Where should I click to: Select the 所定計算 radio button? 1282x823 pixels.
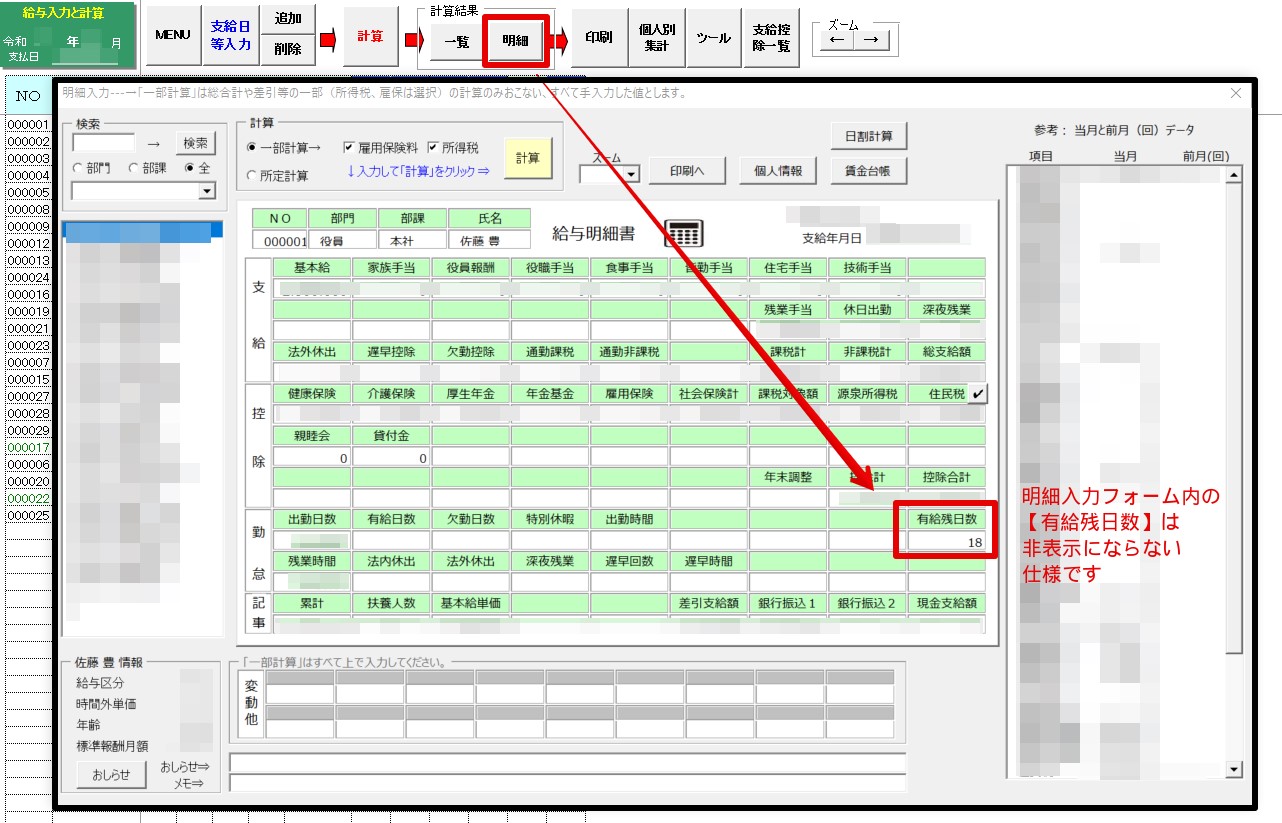click(252, 176)
